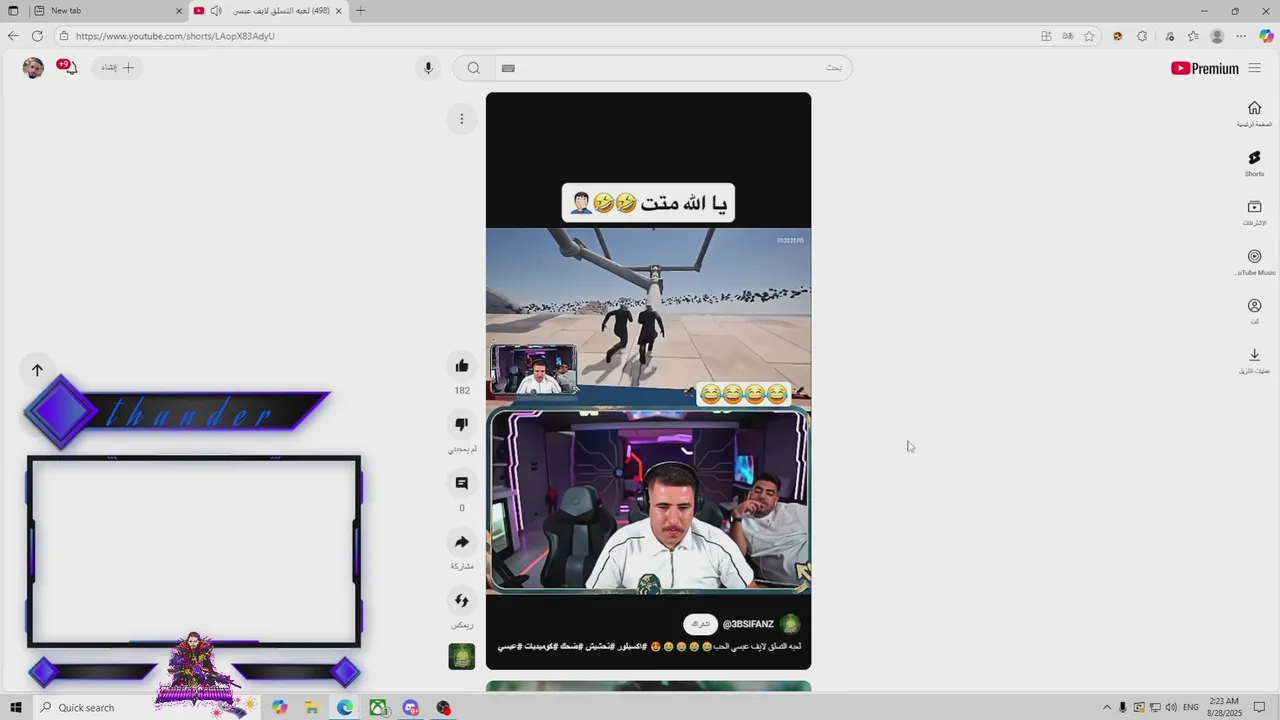Open the @3BSIFANZ channel avatar
Screen dimensions: 1280x720
click(790, 624)
